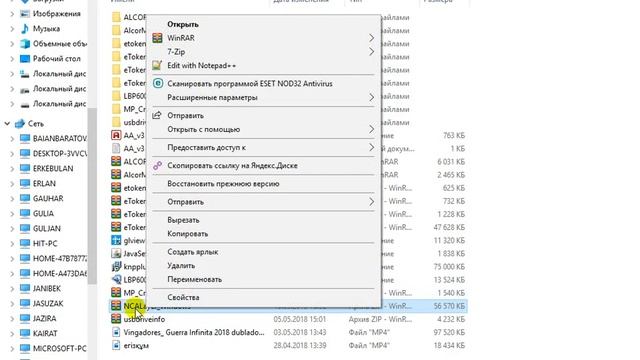
Task: Click the ESET icon in menu
Action: 158,83
